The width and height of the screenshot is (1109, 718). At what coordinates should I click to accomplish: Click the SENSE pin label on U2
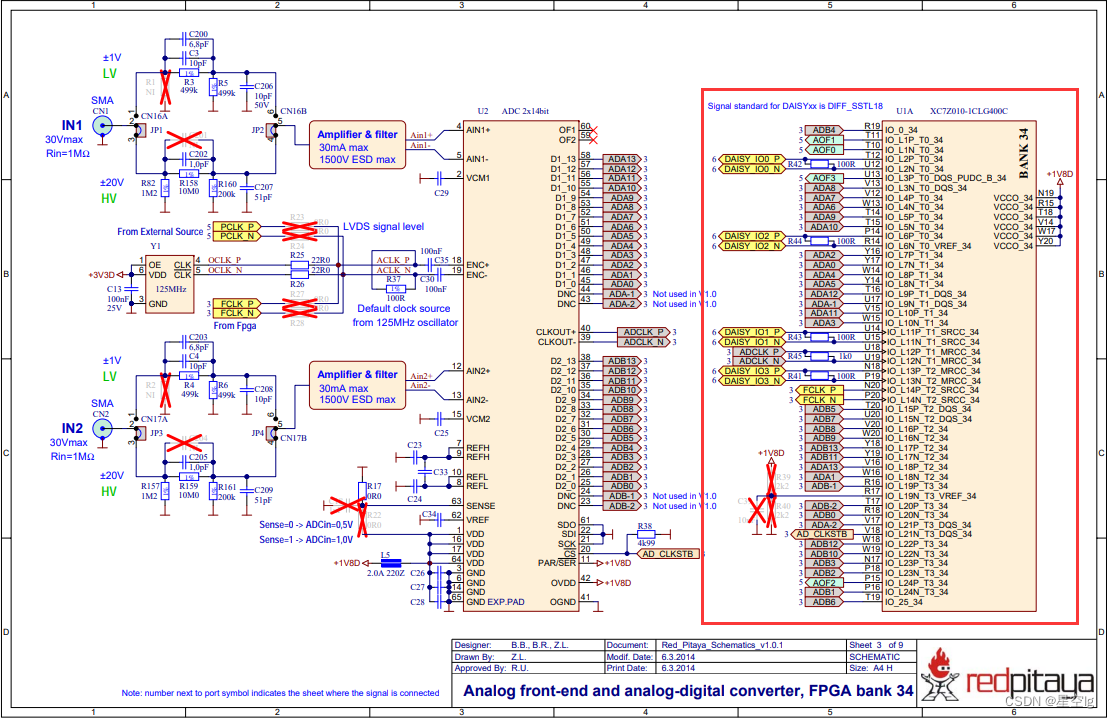point(480,506)
